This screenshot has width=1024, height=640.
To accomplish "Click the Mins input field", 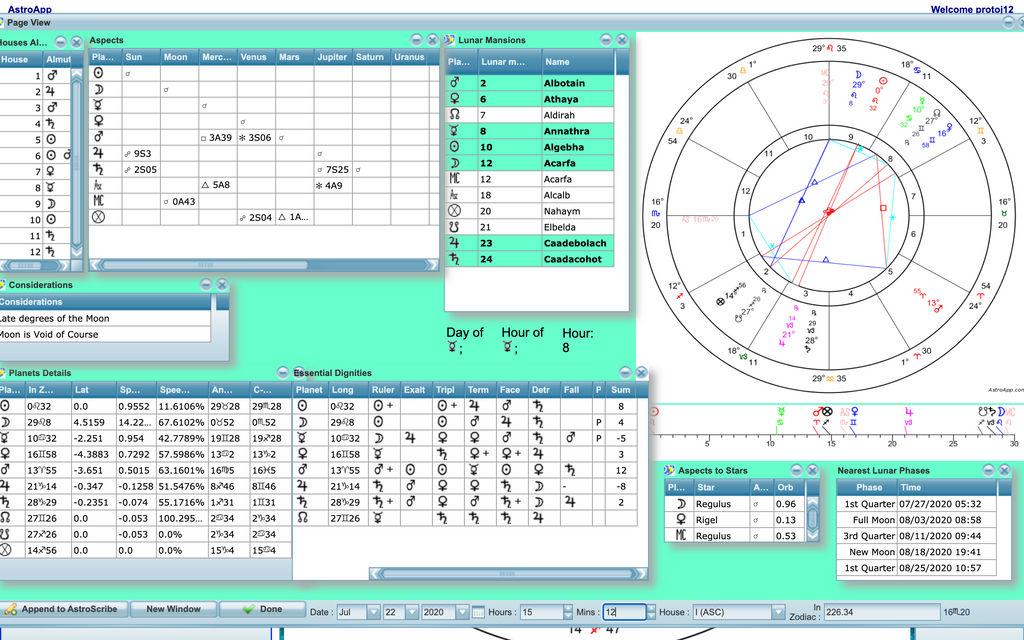I will click(624, 612).
